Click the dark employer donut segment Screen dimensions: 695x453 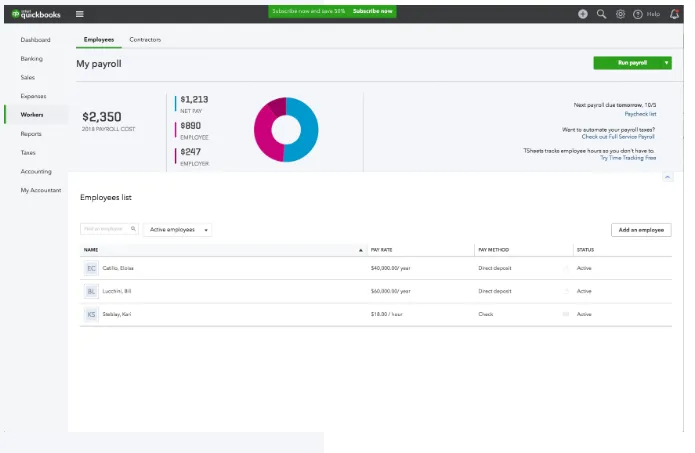tap(278, 105)
